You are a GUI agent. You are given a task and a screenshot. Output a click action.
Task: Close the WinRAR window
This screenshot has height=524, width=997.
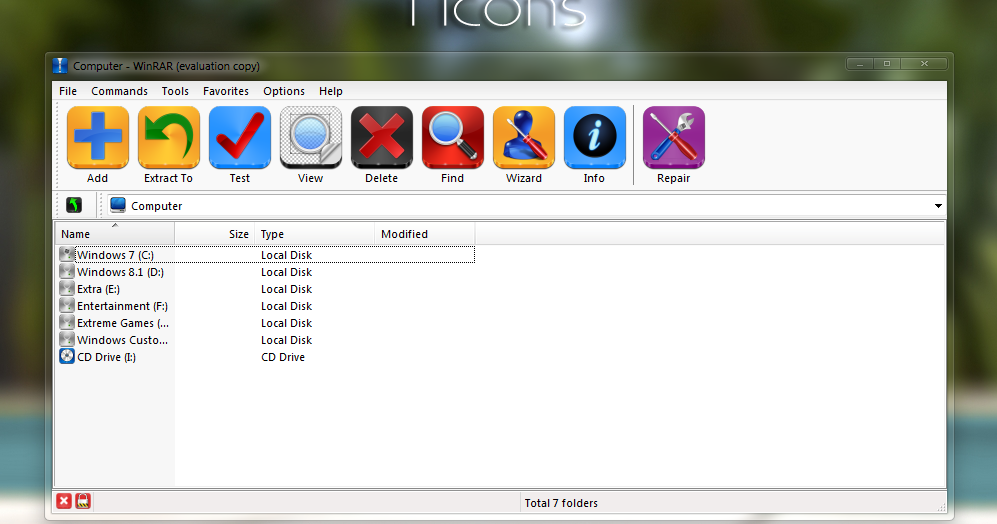[924, 64]
